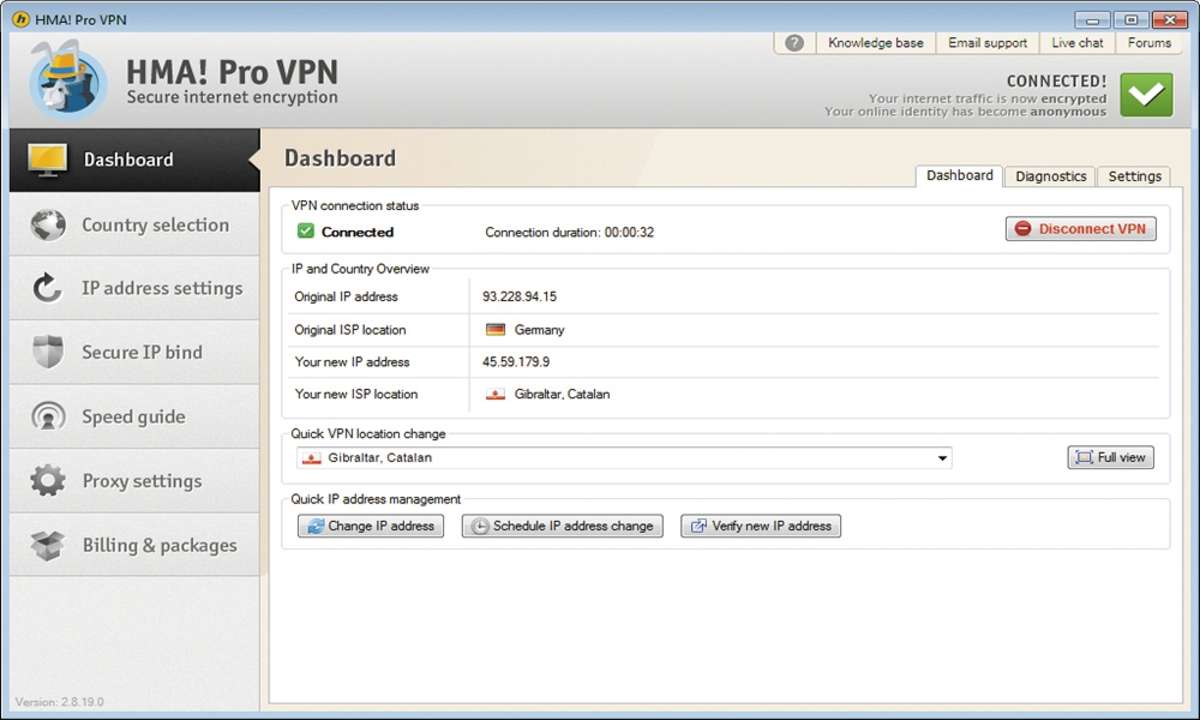This screenshot has height=720, width=1200.
Task: Open IP address settings section
Action: point(135,289)
